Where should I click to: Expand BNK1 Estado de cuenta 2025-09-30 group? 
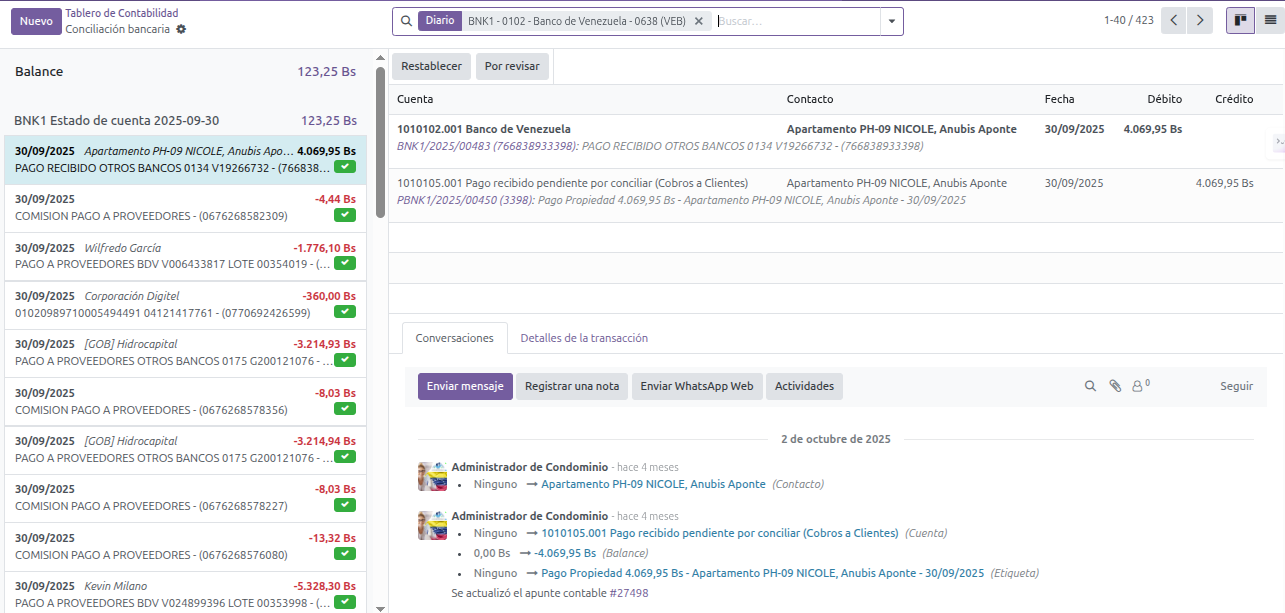point(116,120)
